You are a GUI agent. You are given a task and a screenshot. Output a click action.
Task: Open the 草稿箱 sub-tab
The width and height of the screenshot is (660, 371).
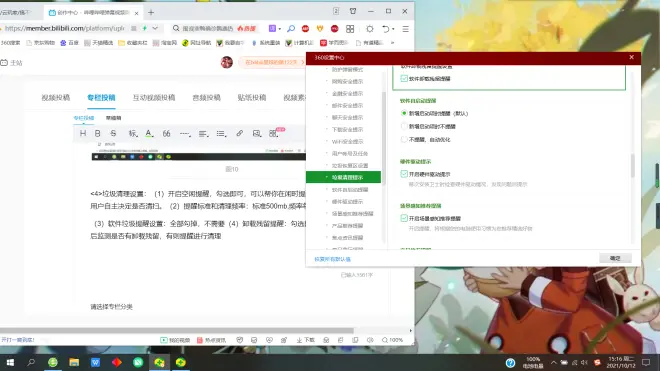coord(114,118)
